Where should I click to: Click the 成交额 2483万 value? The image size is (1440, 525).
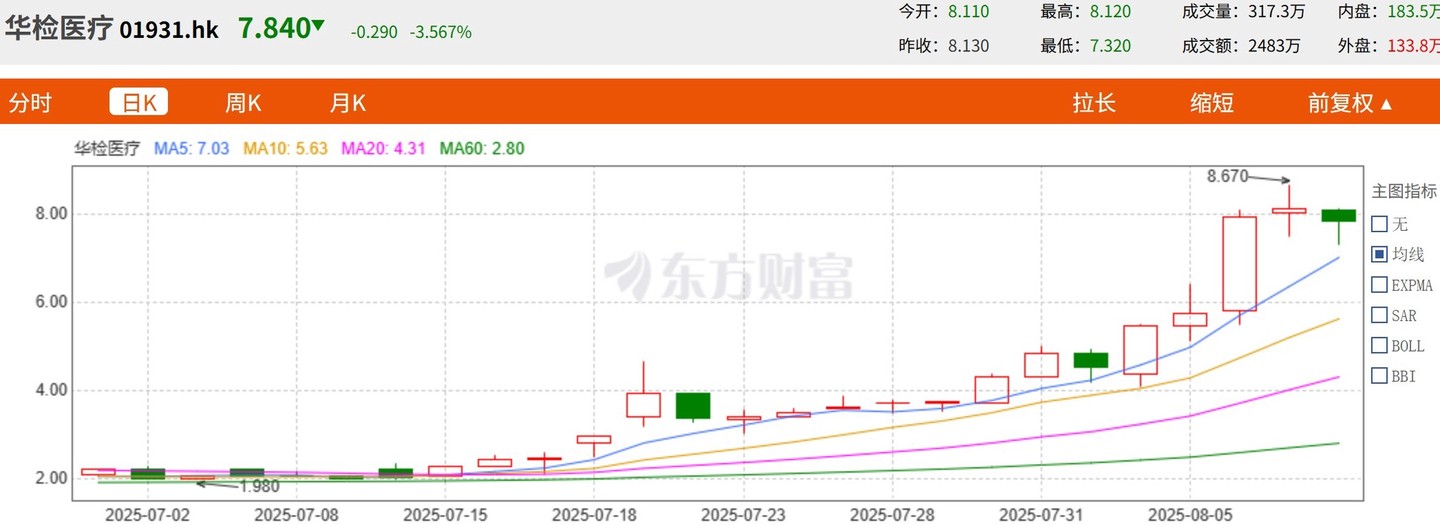1273,46
